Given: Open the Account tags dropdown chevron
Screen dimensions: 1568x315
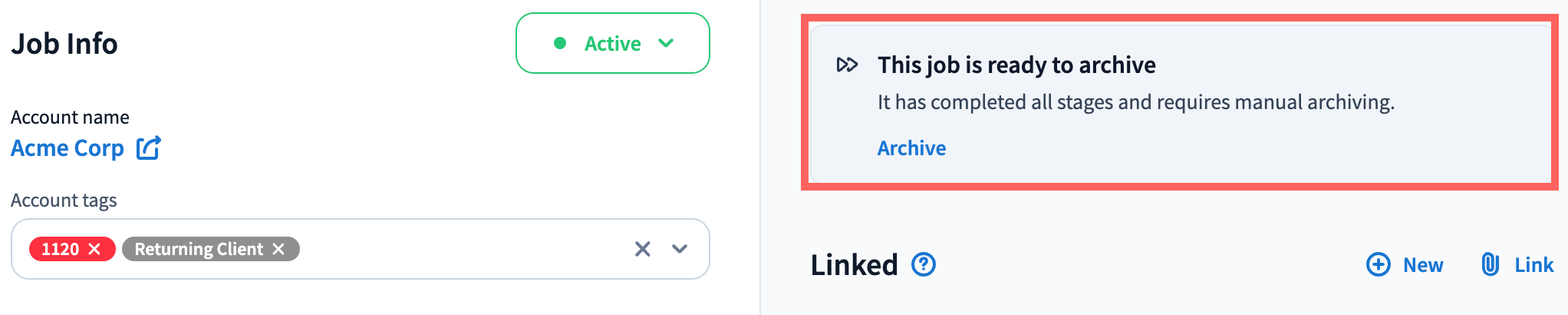Looking at the screenshot, I should click(680, 249).
